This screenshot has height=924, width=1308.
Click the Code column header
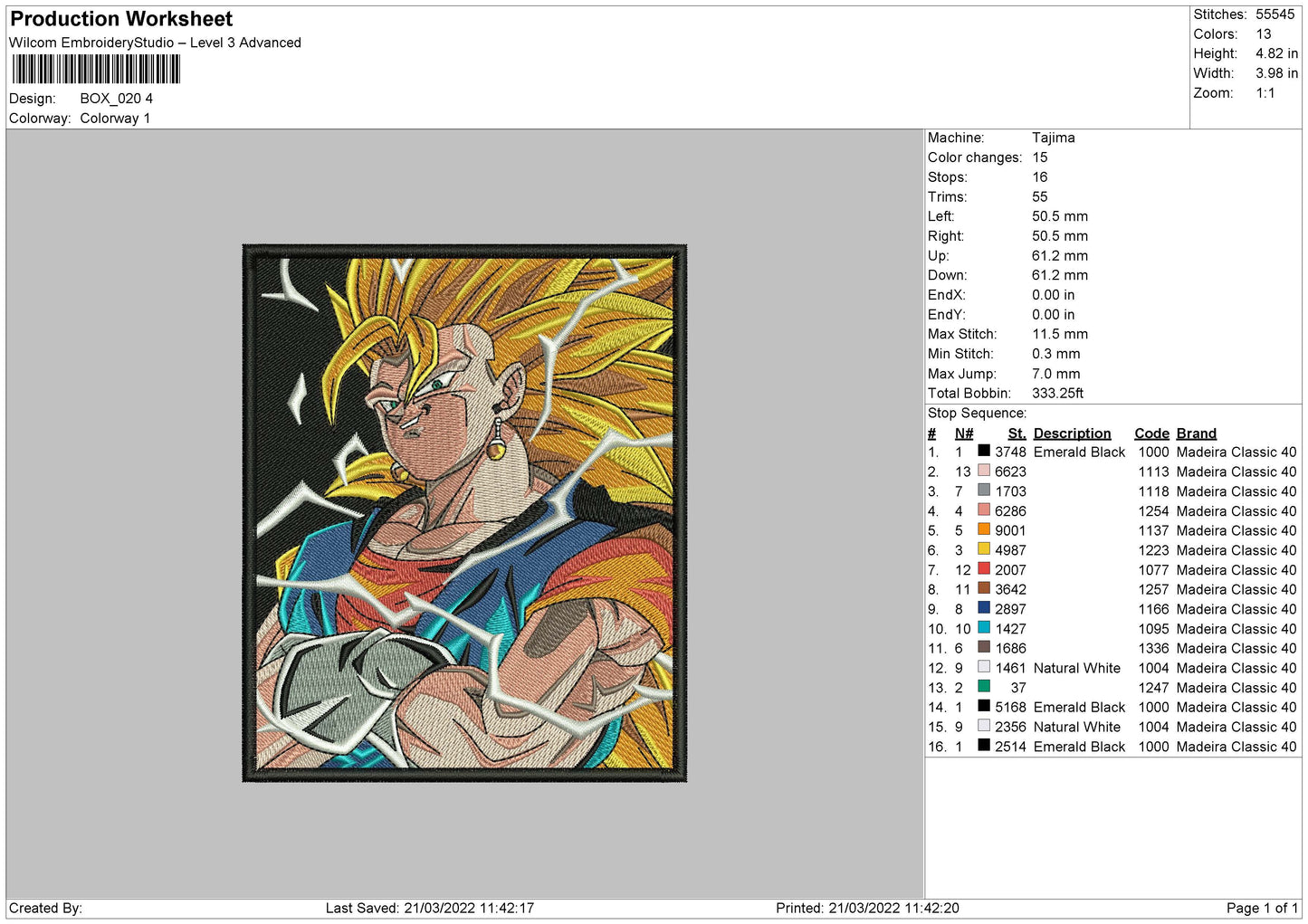click(x=1151, y=433)
